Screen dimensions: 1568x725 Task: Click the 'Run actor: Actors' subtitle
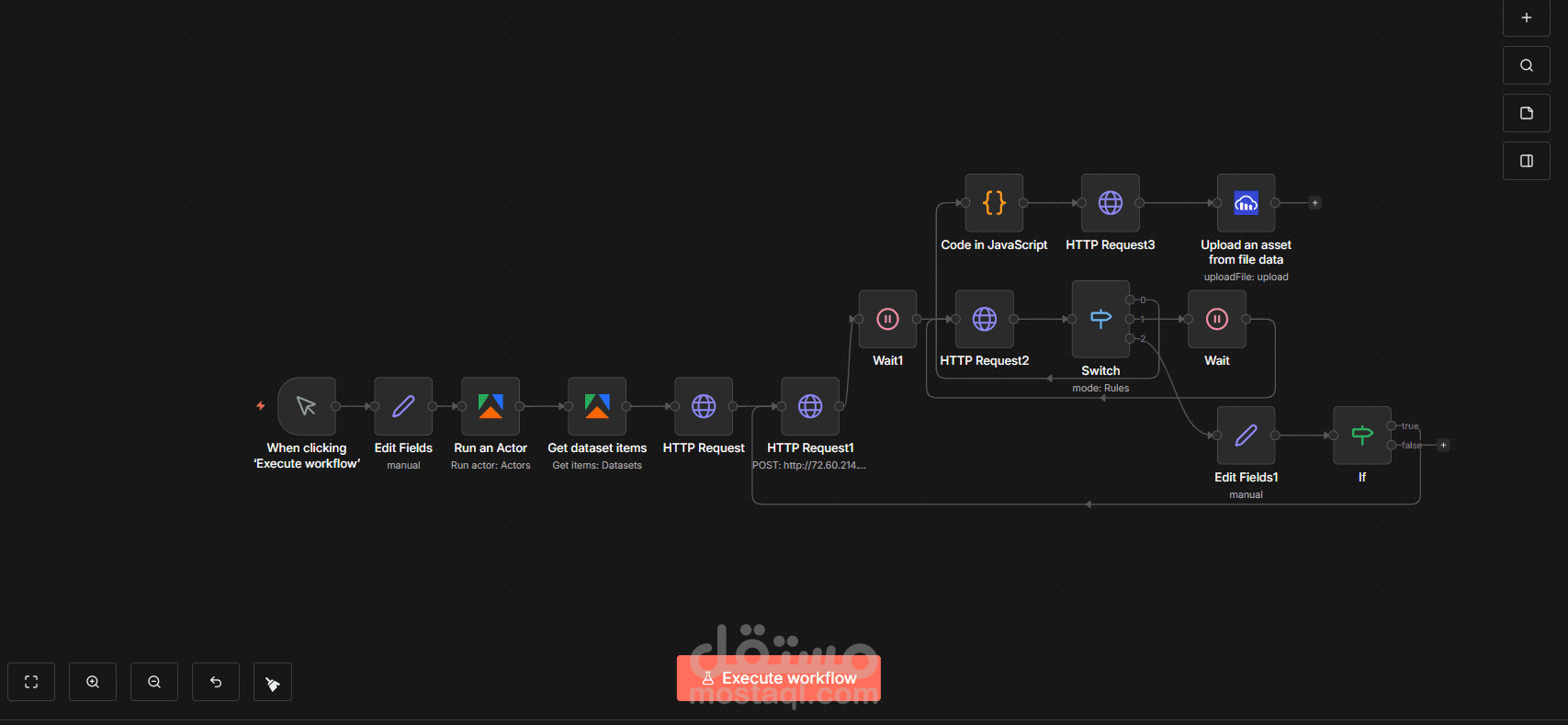tap(491, 465)
